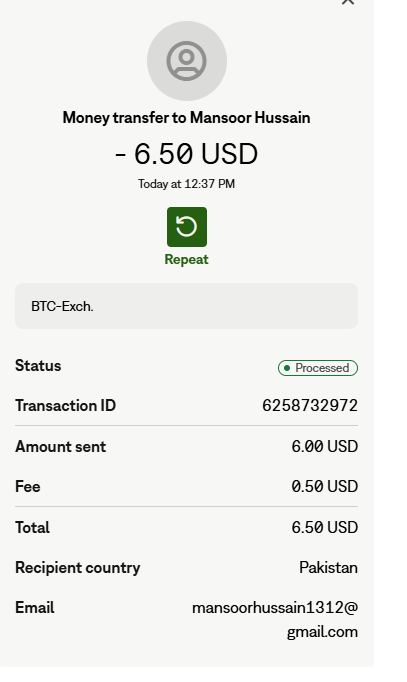Viewport: 407px width, 682px height.
Task: Click the Email row label
Action: 35,608
